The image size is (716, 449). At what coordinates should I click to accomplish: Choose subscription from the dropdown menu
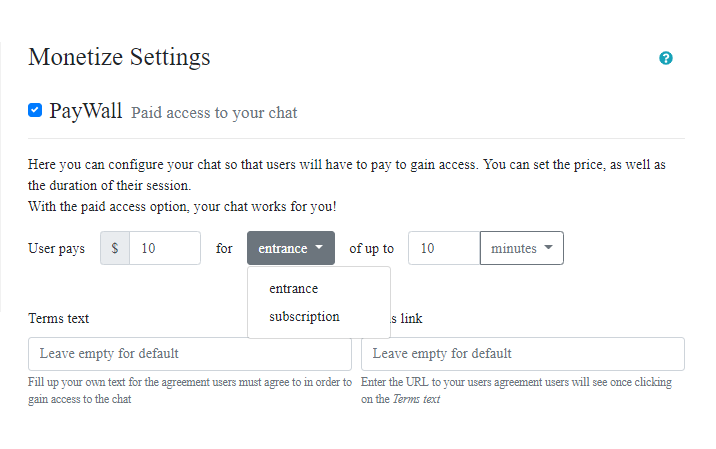click(304, 317)
